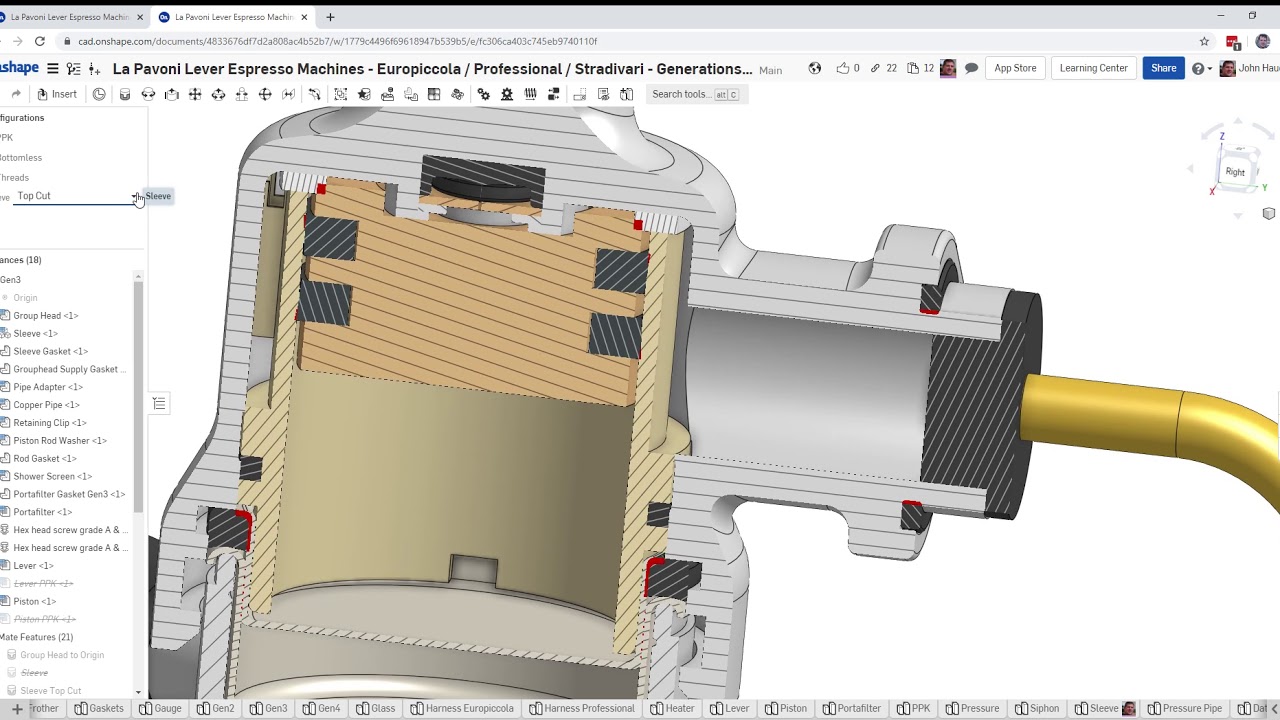This screenshot has width=1280, height=720.
Task: Add a new tab with plus button
Action: (x=17, y=709)
